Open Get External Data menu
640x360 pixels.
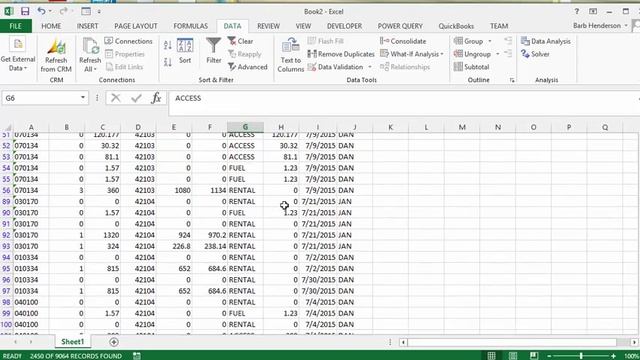18,55
